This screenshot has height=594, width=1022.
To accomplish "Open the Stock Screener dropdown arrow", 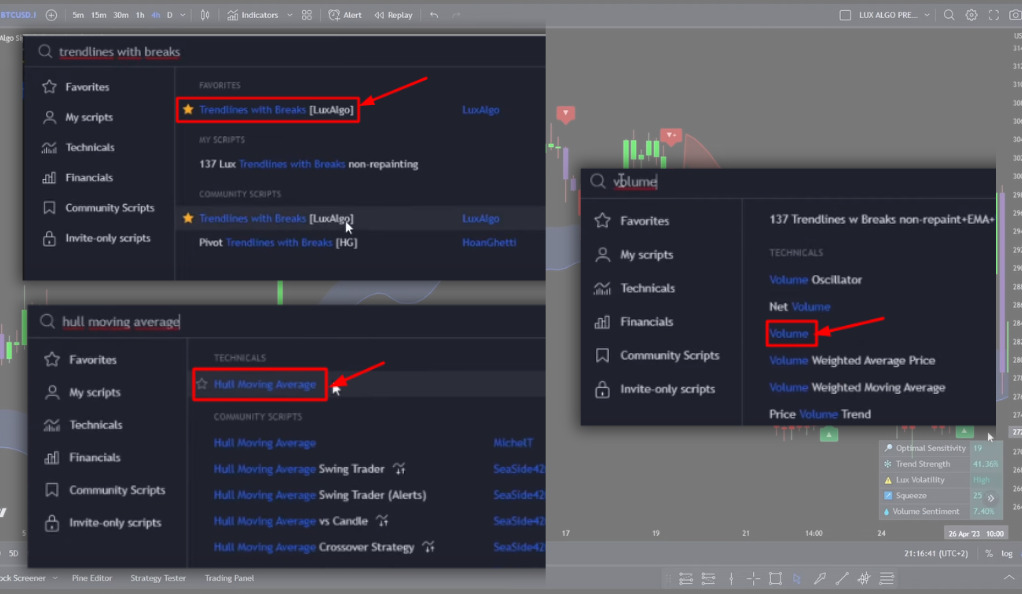I will point(55,578).
